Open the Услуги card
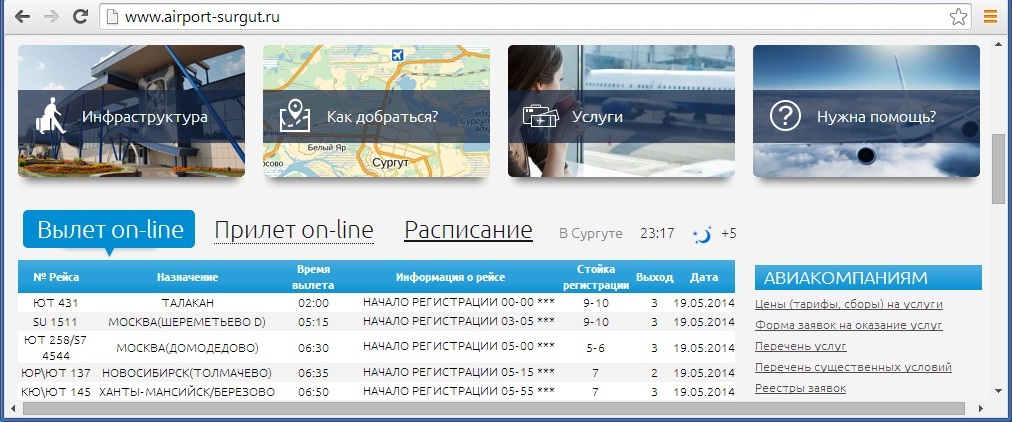 point(621,111)
